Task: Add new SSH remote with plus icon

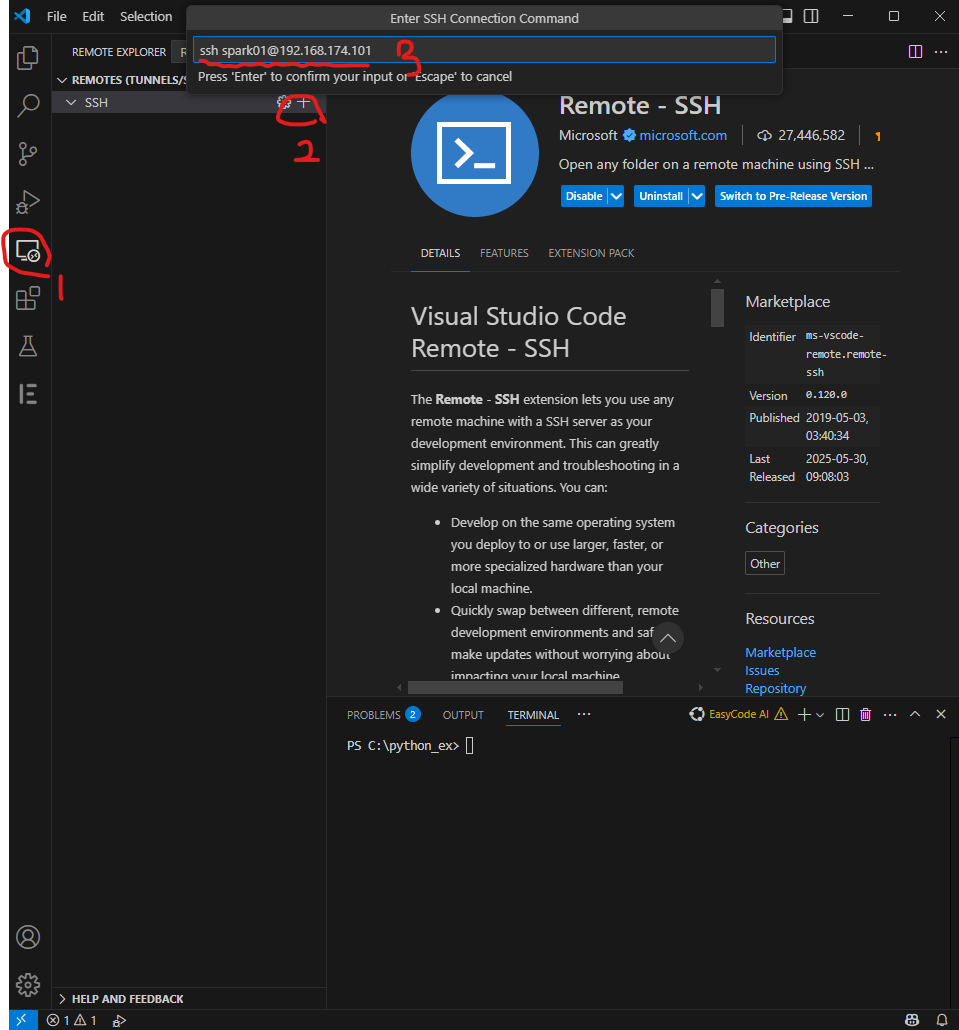Action: coord(303,102)
